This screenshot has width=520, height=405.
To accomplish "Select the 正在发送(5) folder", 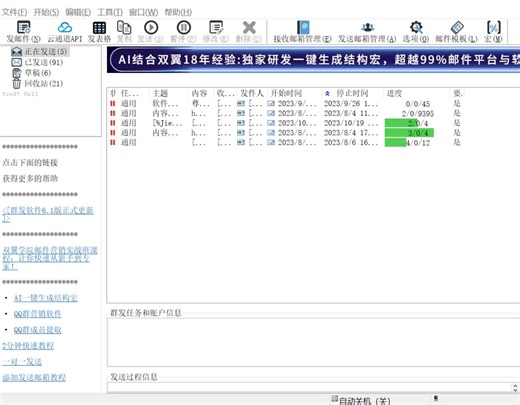I will click(39, 52).
